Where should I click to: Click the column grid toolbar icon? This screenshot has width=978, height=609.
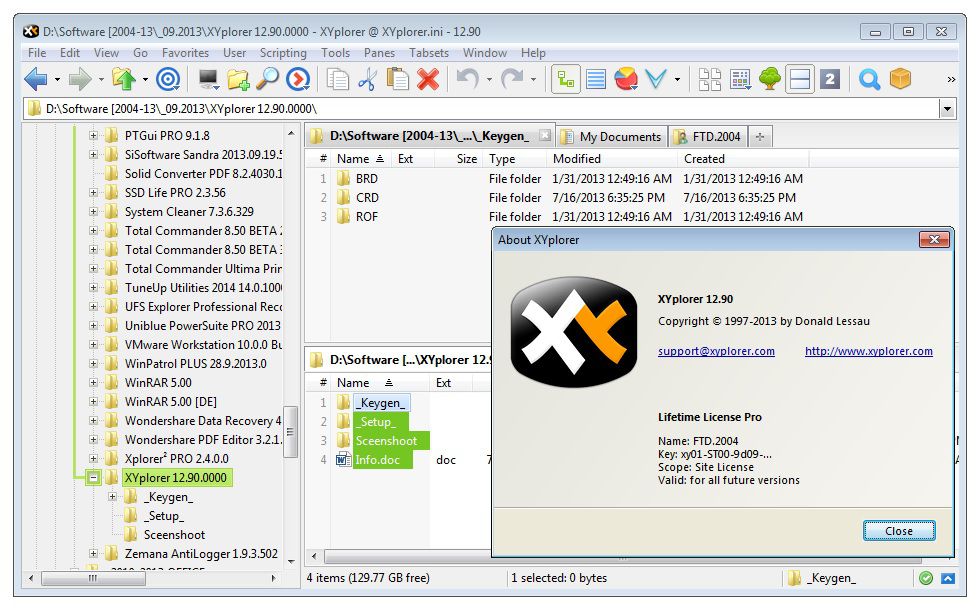pyautogui.click(x=740, y=79)
